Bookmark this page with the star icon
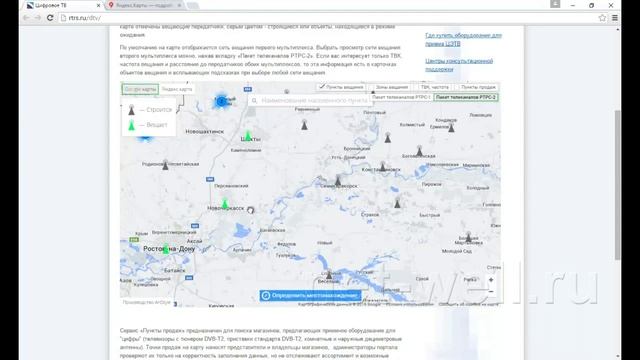The width and height of the screenshot is (640, 360). tap(602, 18)
